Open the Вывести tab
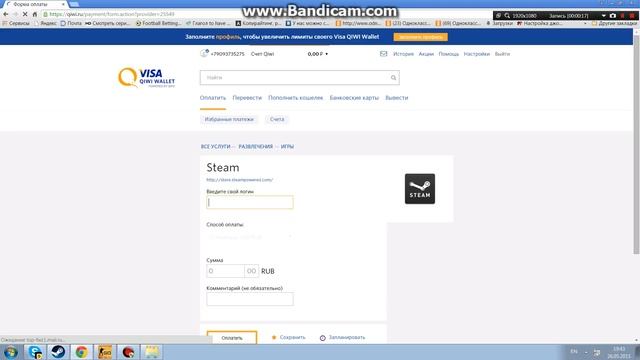The height and width of the screenshot is (360, 640). pyautogui.click(x=397, y=98)
